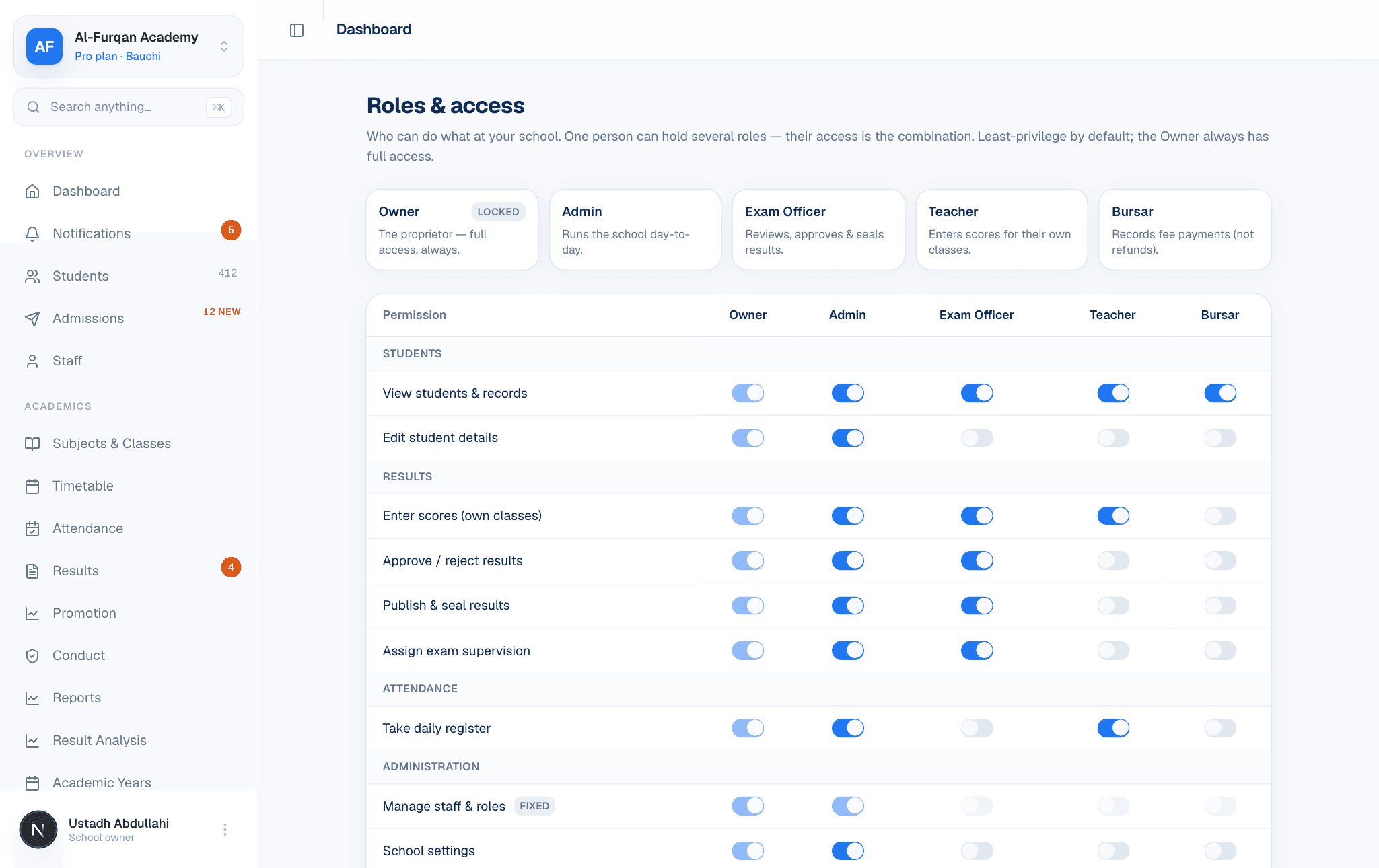Click the Students people icon

(32, 277)
